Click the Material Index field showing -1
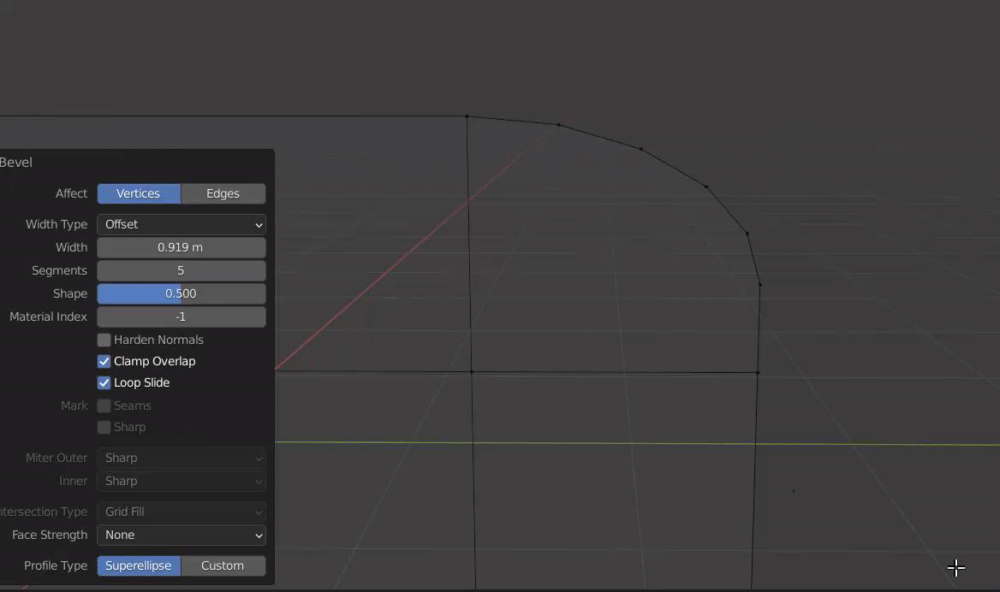The height and width of the screenshot is (592, 1000). [x=181, y=316]
